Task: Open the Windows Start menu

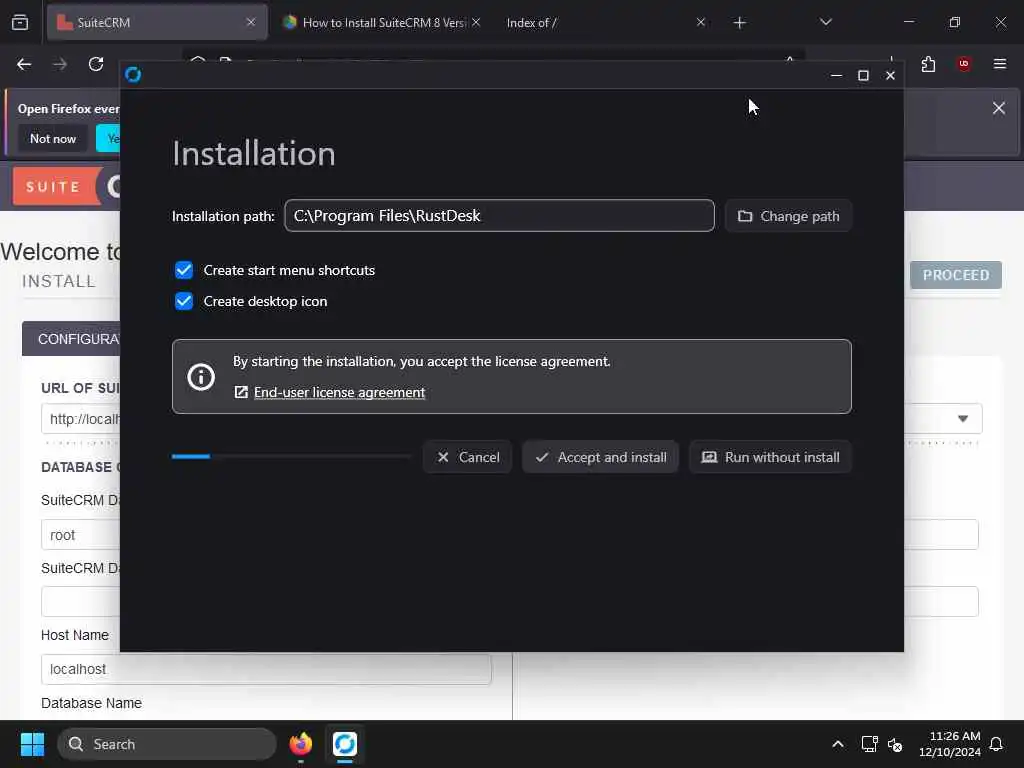Action: coord(32,744)
